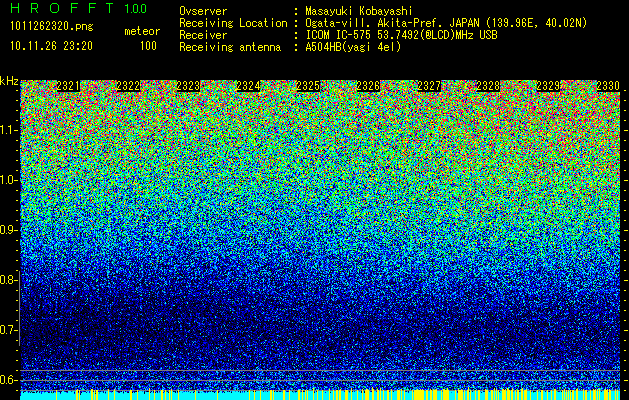The height and width of the screenshot is (400, 629).
Task: Click the 2325 time marker
Action: [308, 86]
